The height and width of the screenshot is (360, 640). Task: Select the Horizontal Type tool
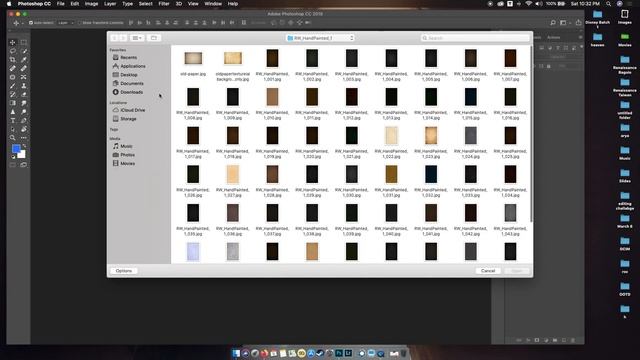click(x=13, y=120)
